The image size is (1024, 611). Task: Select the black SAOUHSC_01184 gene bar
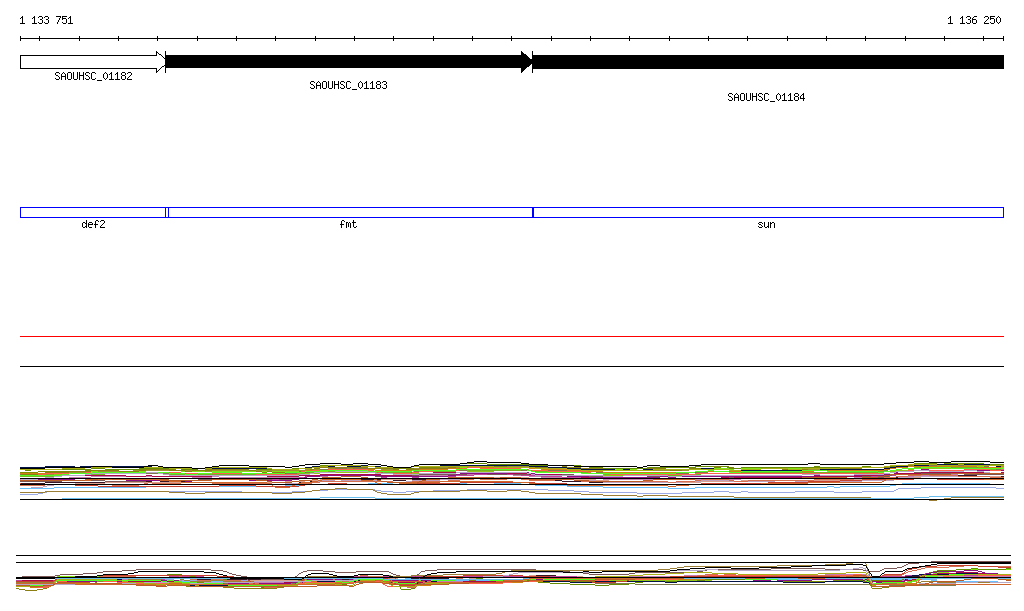[x=767, y=62]
